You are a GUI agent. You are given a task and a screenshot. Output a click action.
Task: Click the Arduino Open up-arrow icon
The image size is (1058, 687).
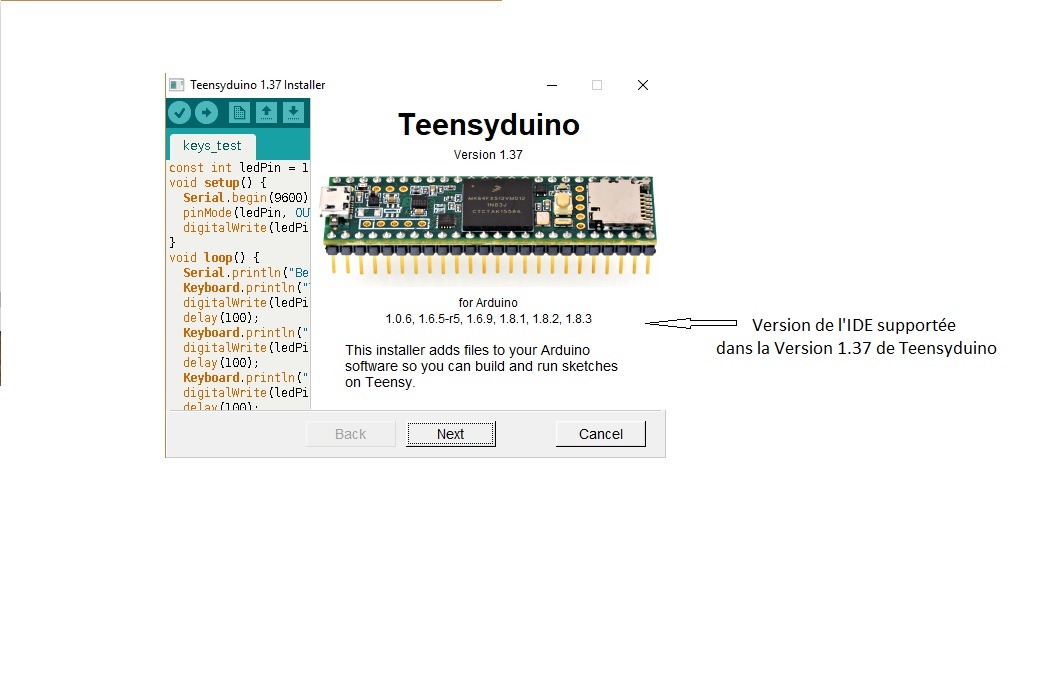[267, 113]
